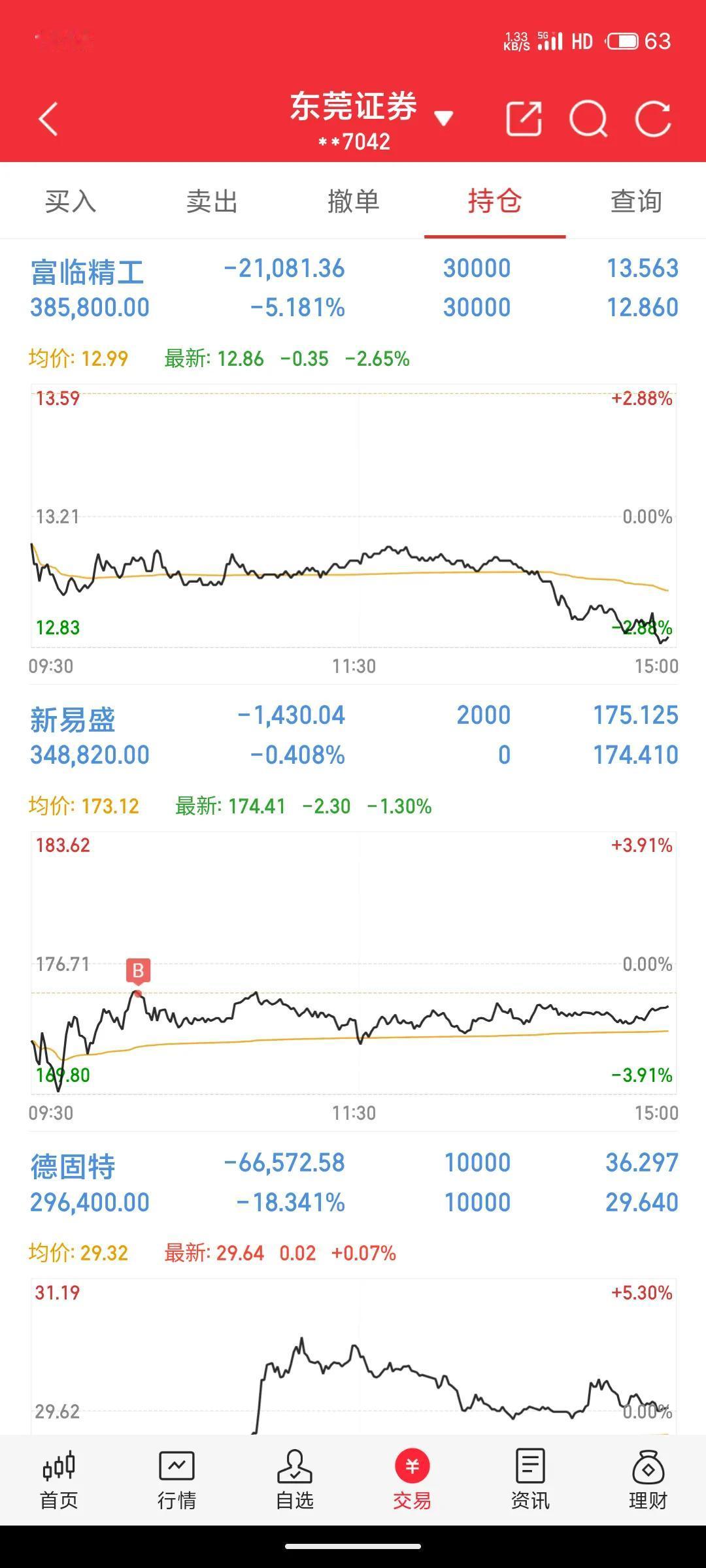Refresh positions with the reload icon

[x=653, y=119]
